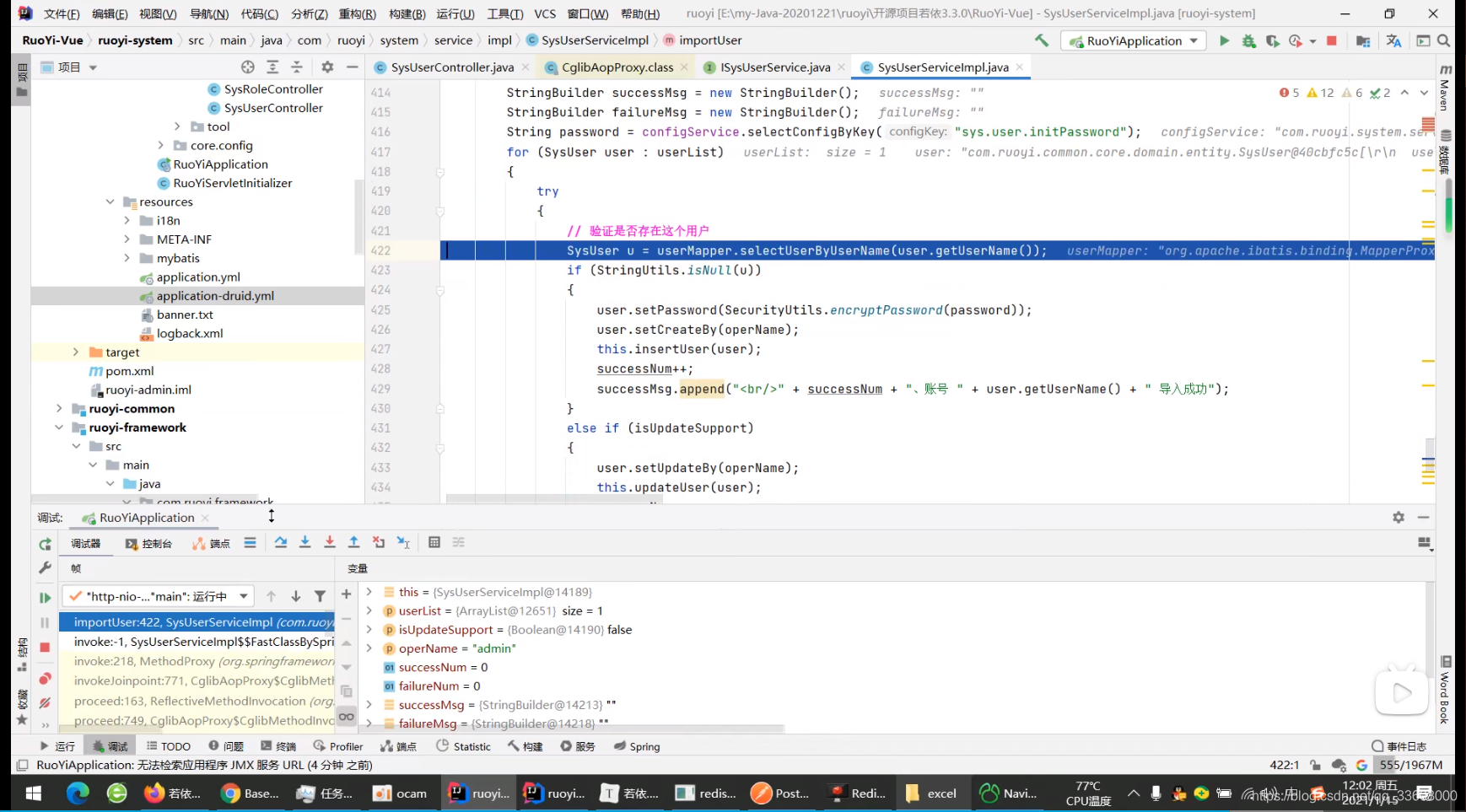Expand the userList variable
Screen dimensions: 1466x812
369,610
